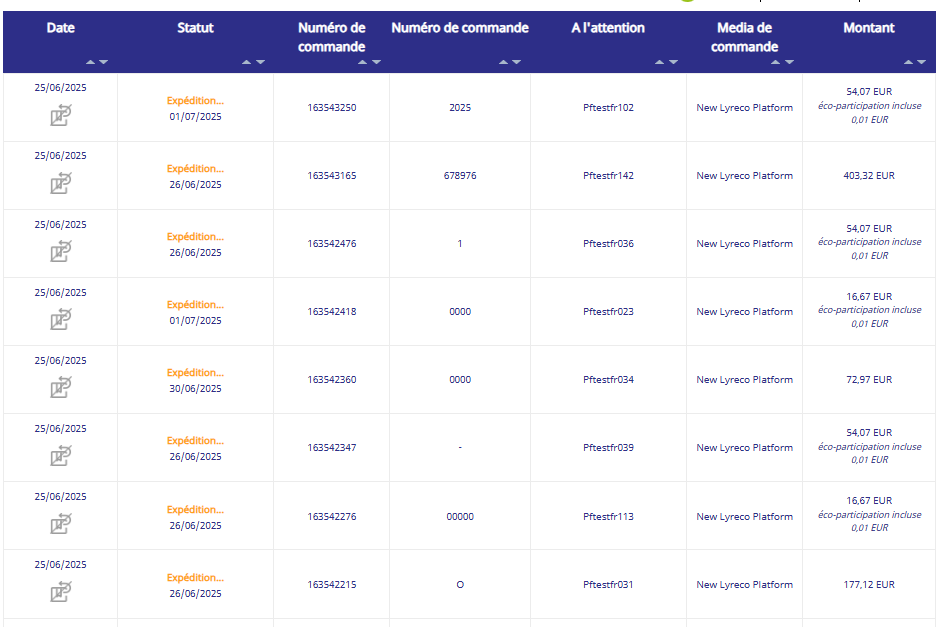This screenshot has width=937, height=627.
Task: Click the reorder icon for order 163542276
Action: (x=61, y=524)
